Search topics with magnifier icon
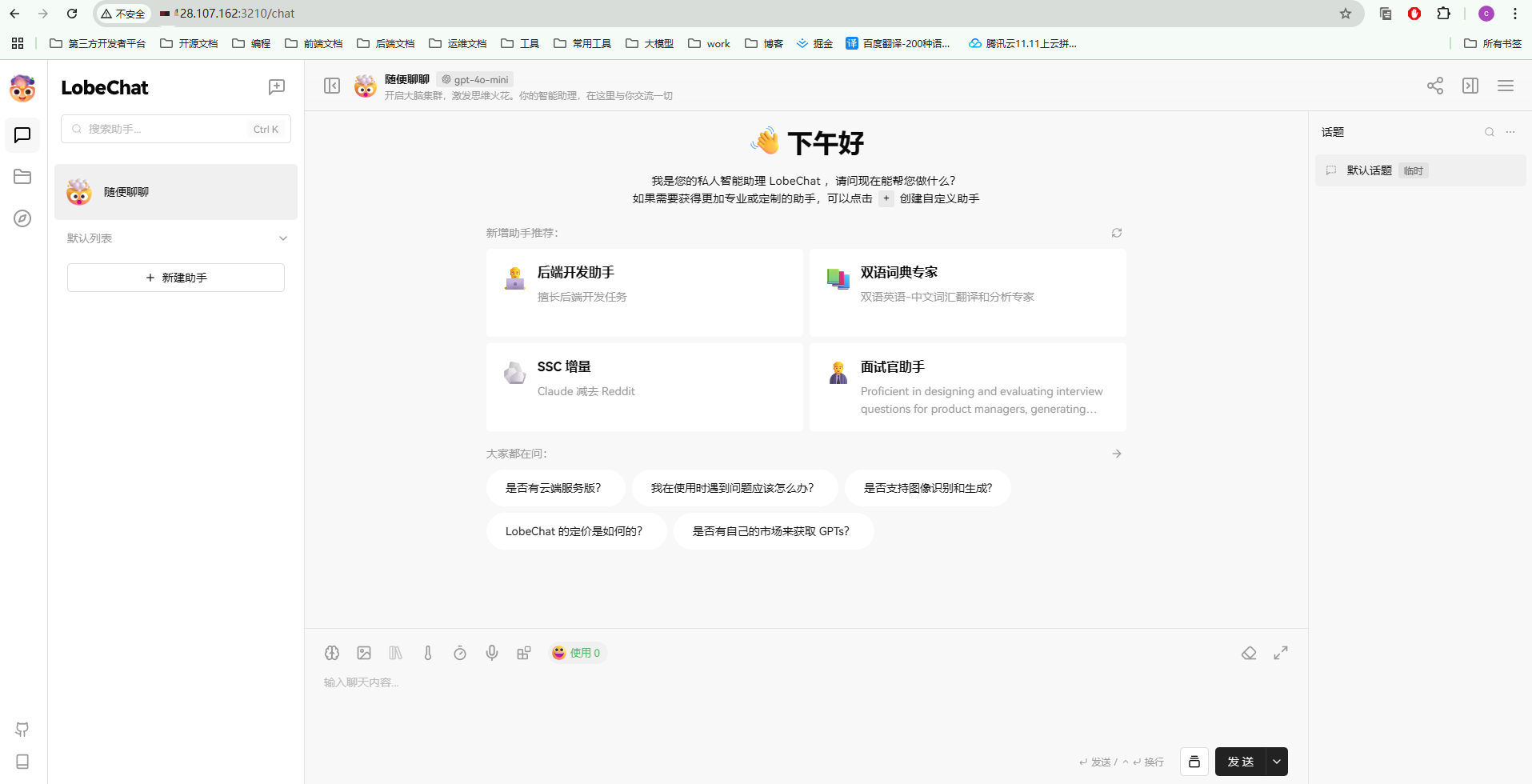 pos(1490,132)
